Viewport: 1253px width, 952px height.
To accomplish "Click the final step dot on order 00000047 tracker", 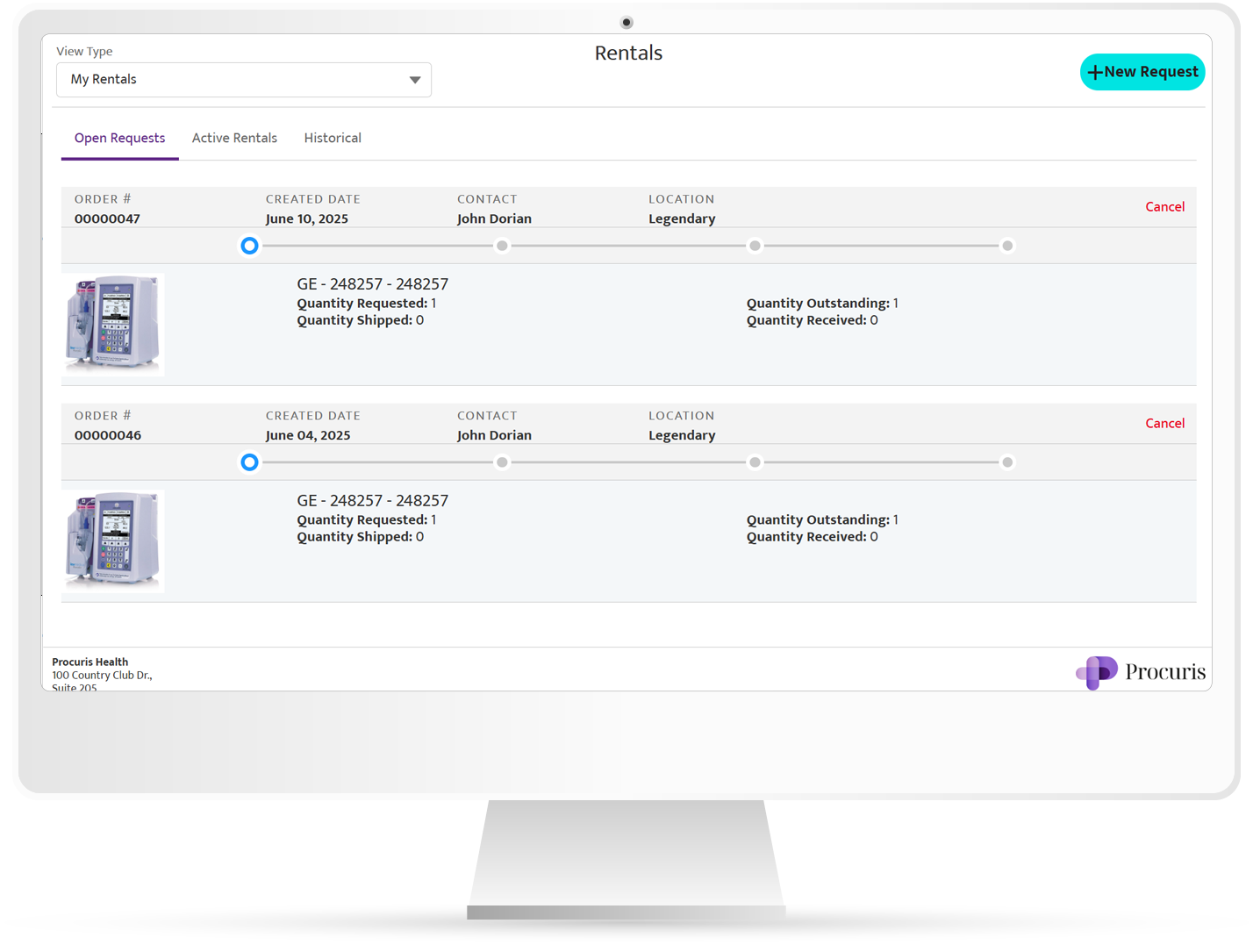I will point(1007,246).
